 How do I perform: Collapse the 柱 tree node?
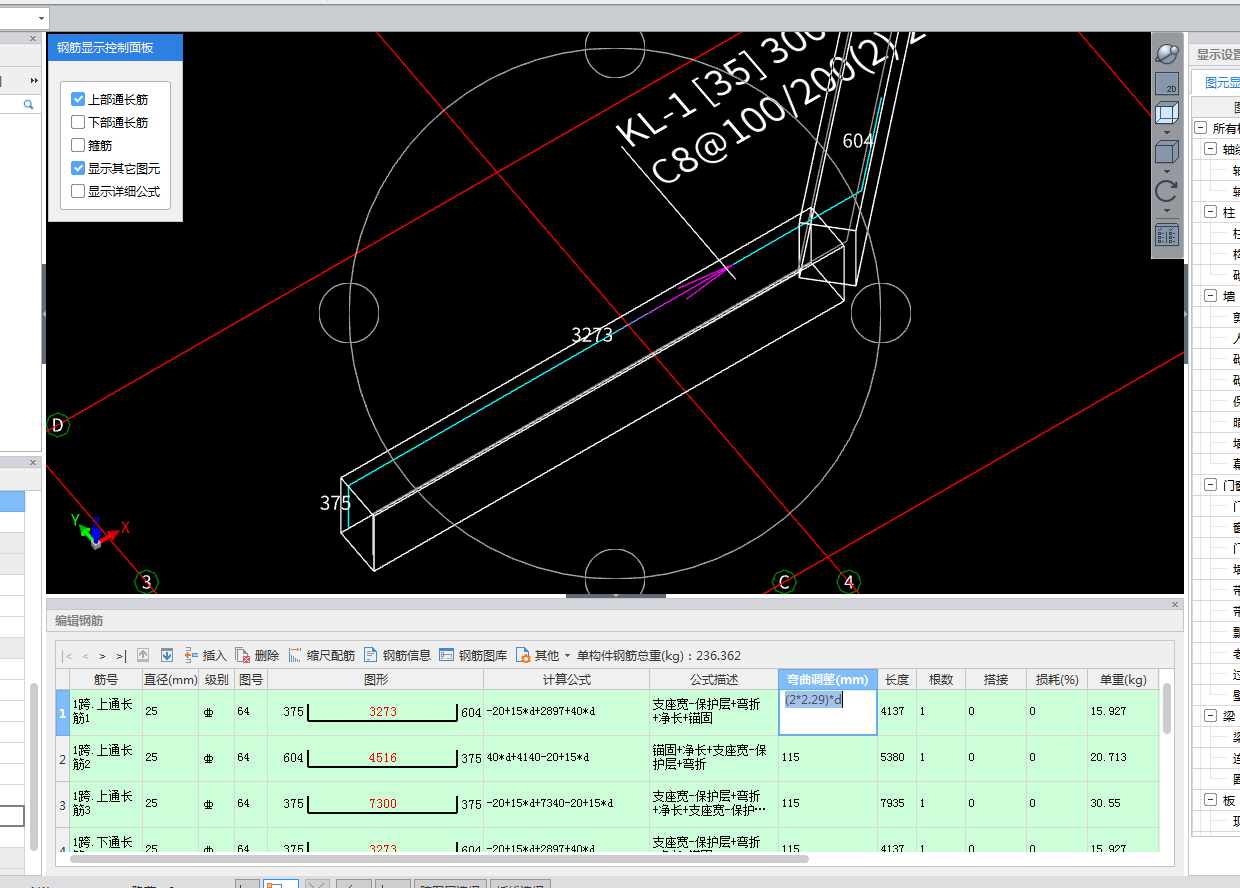tap(1210, 212)
